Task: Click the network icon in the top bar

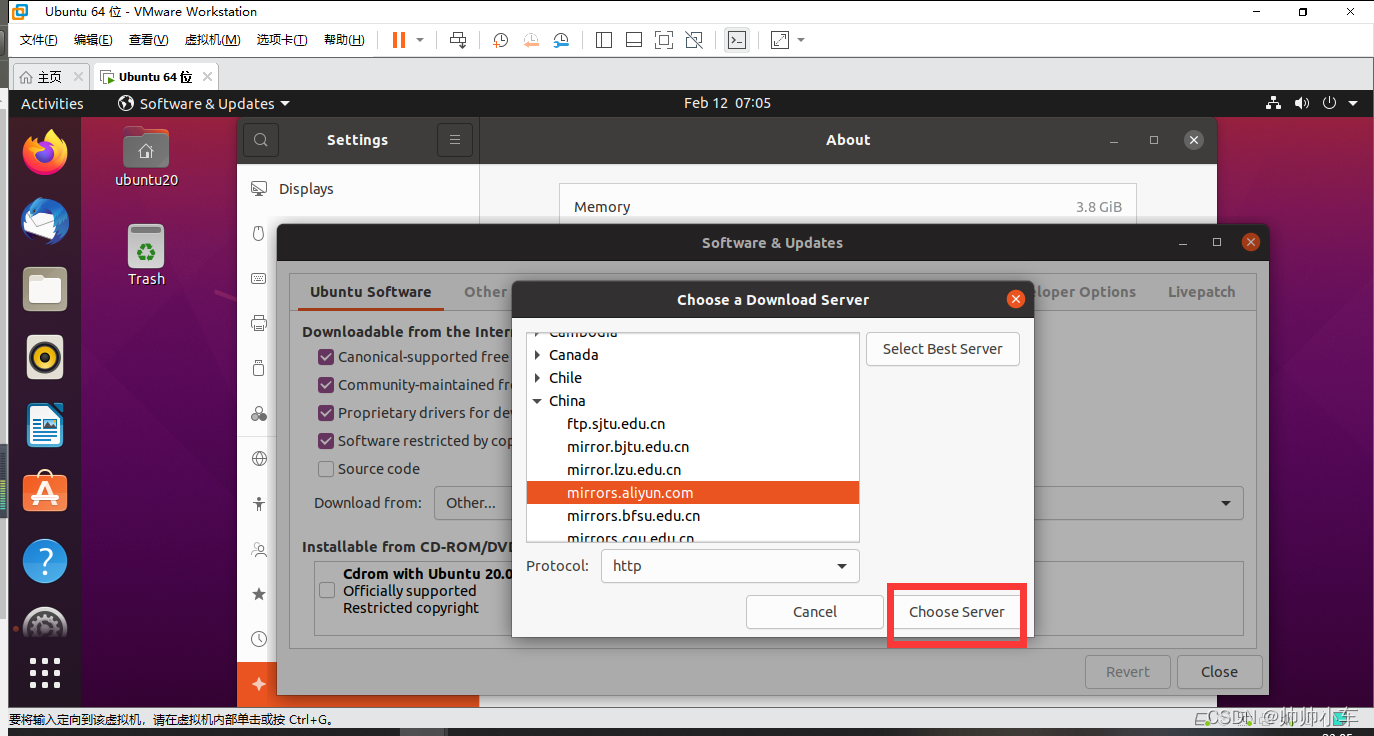Action: (1273, 103)
